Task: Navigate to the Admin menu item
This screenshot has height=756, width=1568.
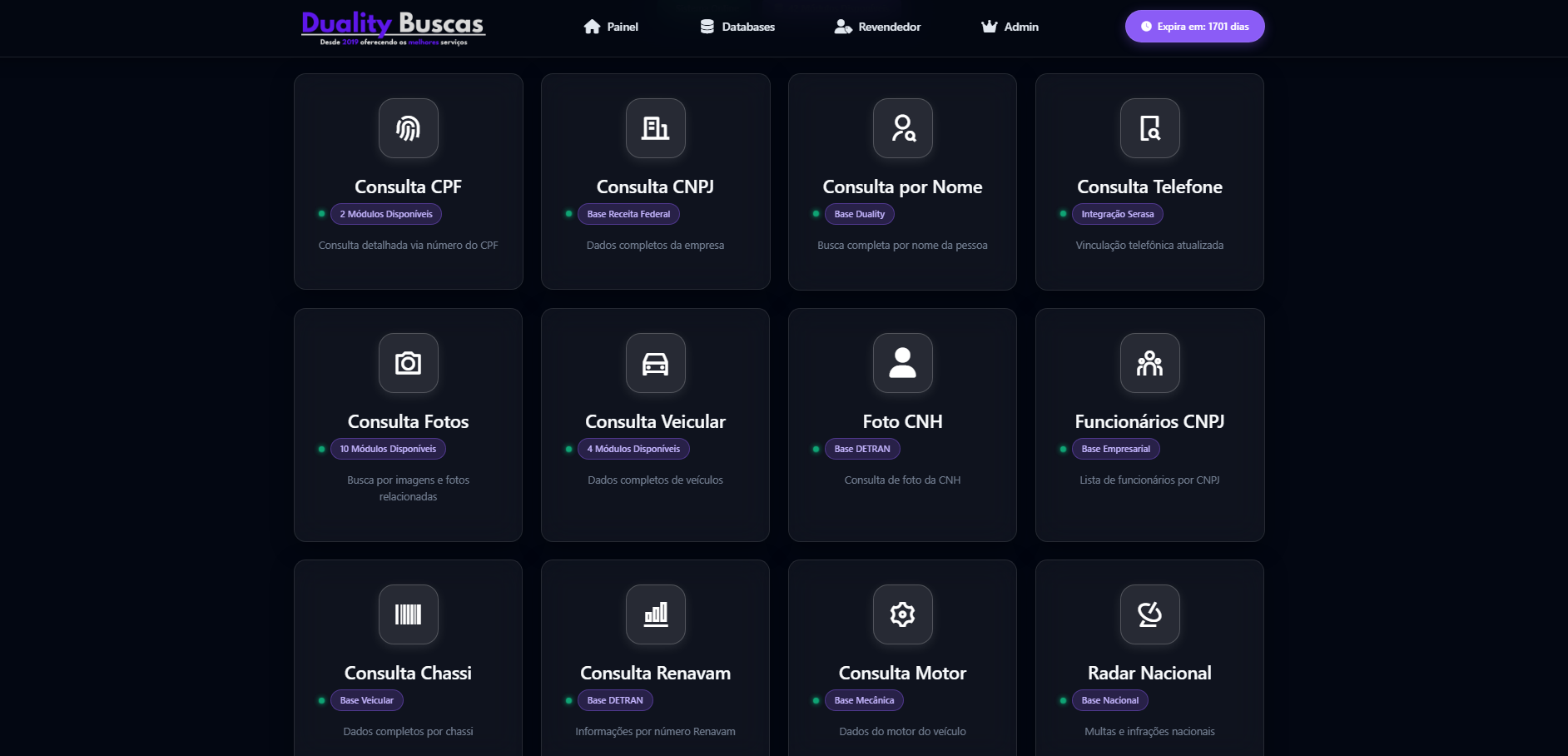Action: coord(1010,27)
